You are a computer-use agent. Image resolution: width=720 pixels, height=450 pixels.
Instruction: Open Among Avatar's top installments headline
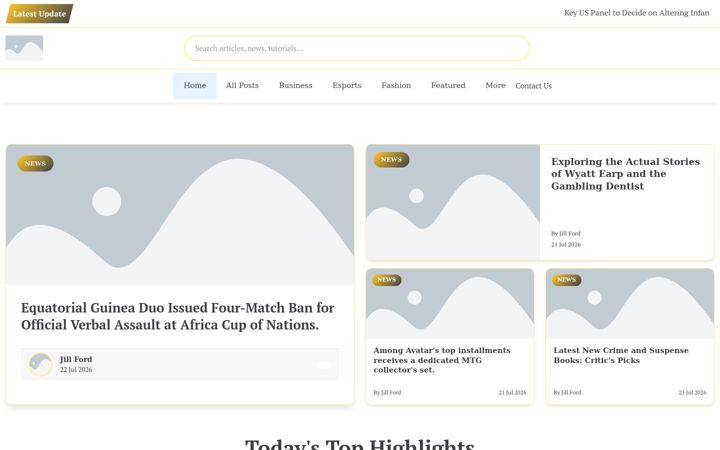442,360
